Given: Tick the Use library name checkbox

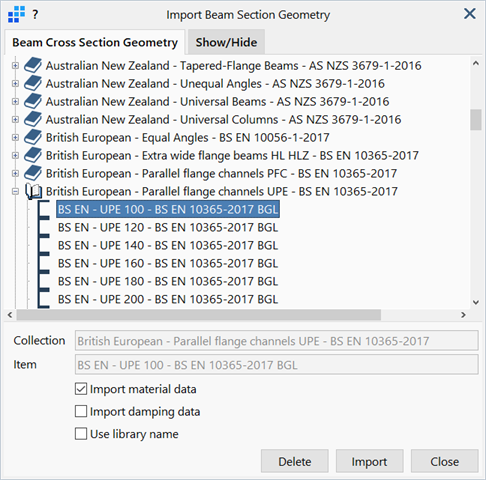Looking at the screenshot, I should click(x=81, y=434).
